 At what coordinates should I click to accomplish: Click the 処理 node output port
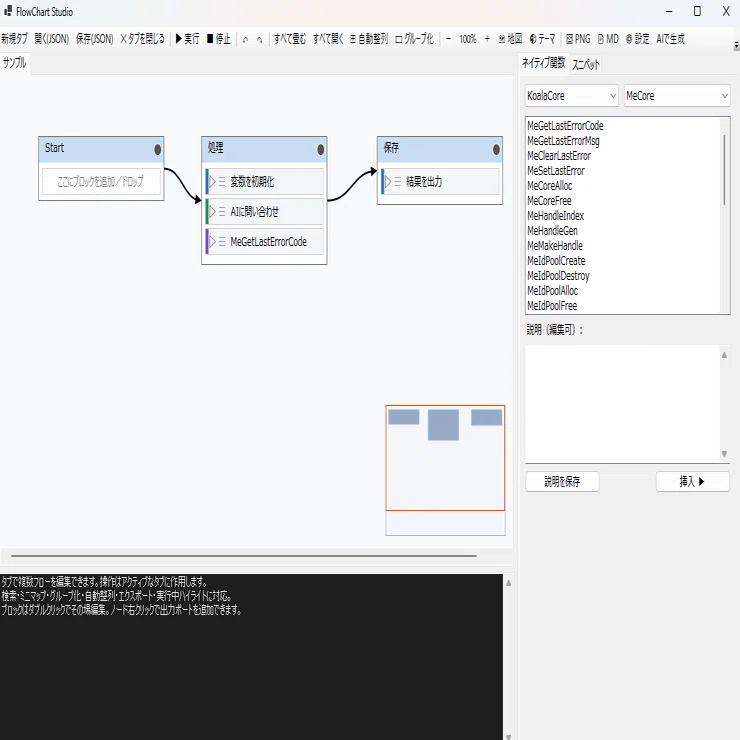click(320, 150)
